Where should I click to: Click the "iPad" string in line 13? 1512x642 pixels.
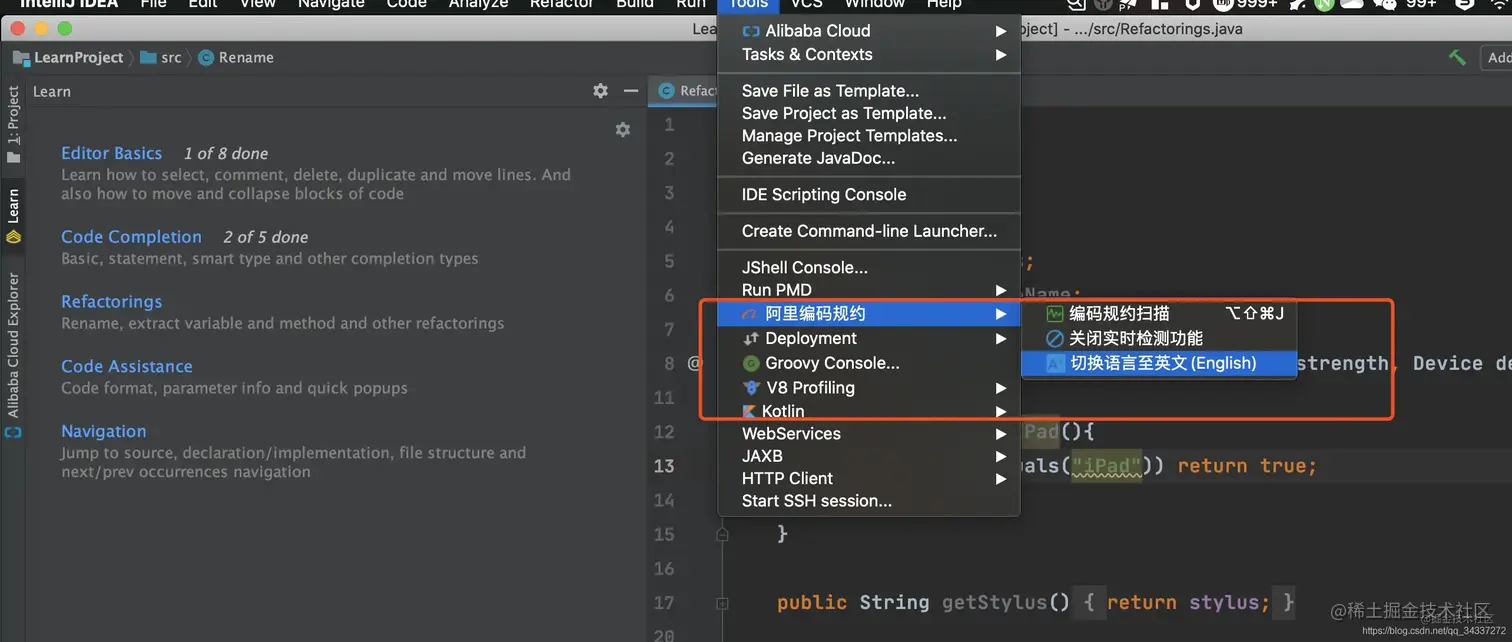1107,466
